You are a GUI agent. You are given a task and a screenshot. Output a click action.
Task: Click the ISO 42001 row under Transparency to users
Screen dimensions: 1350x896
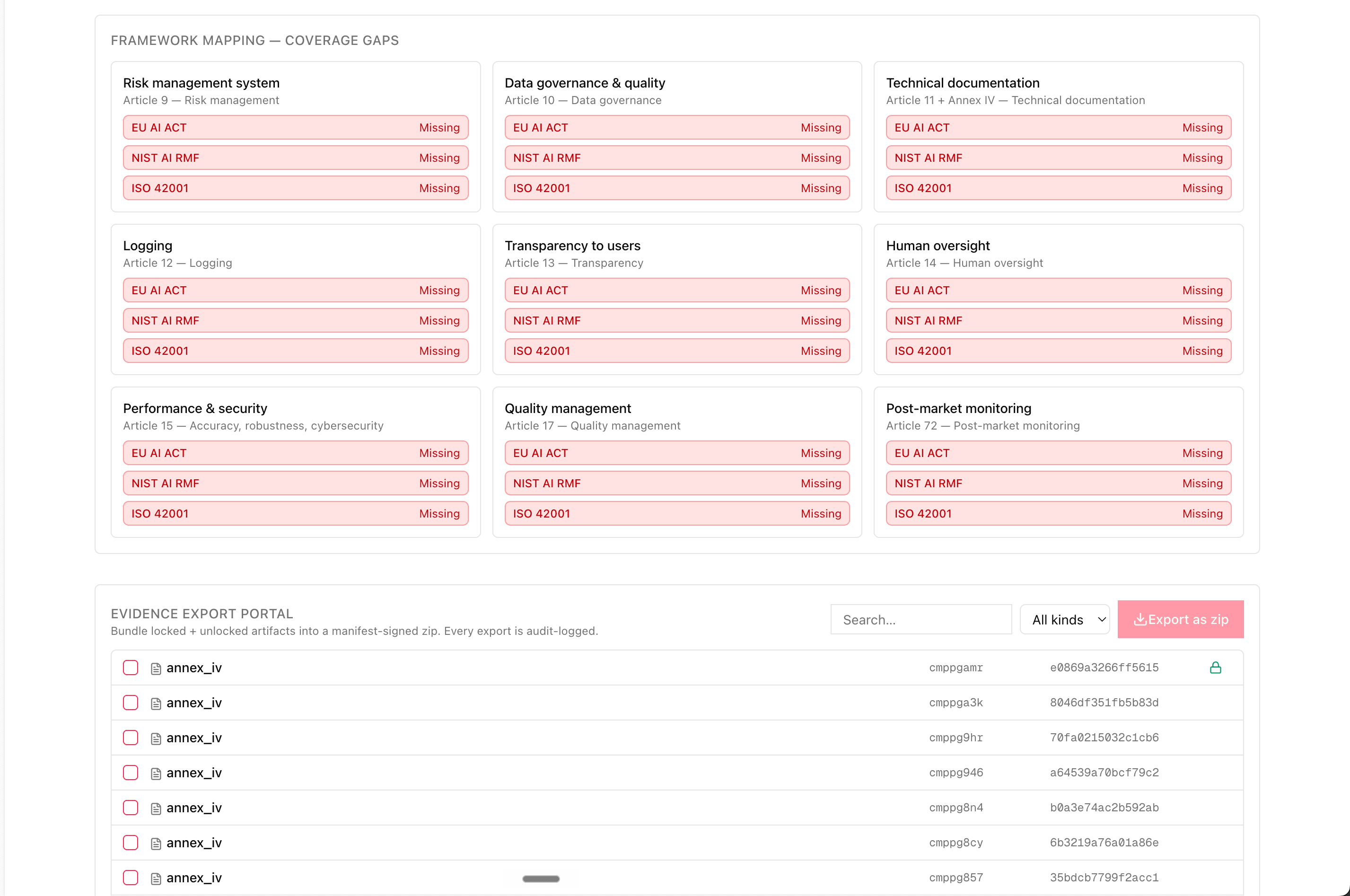[x=677, y=351]
